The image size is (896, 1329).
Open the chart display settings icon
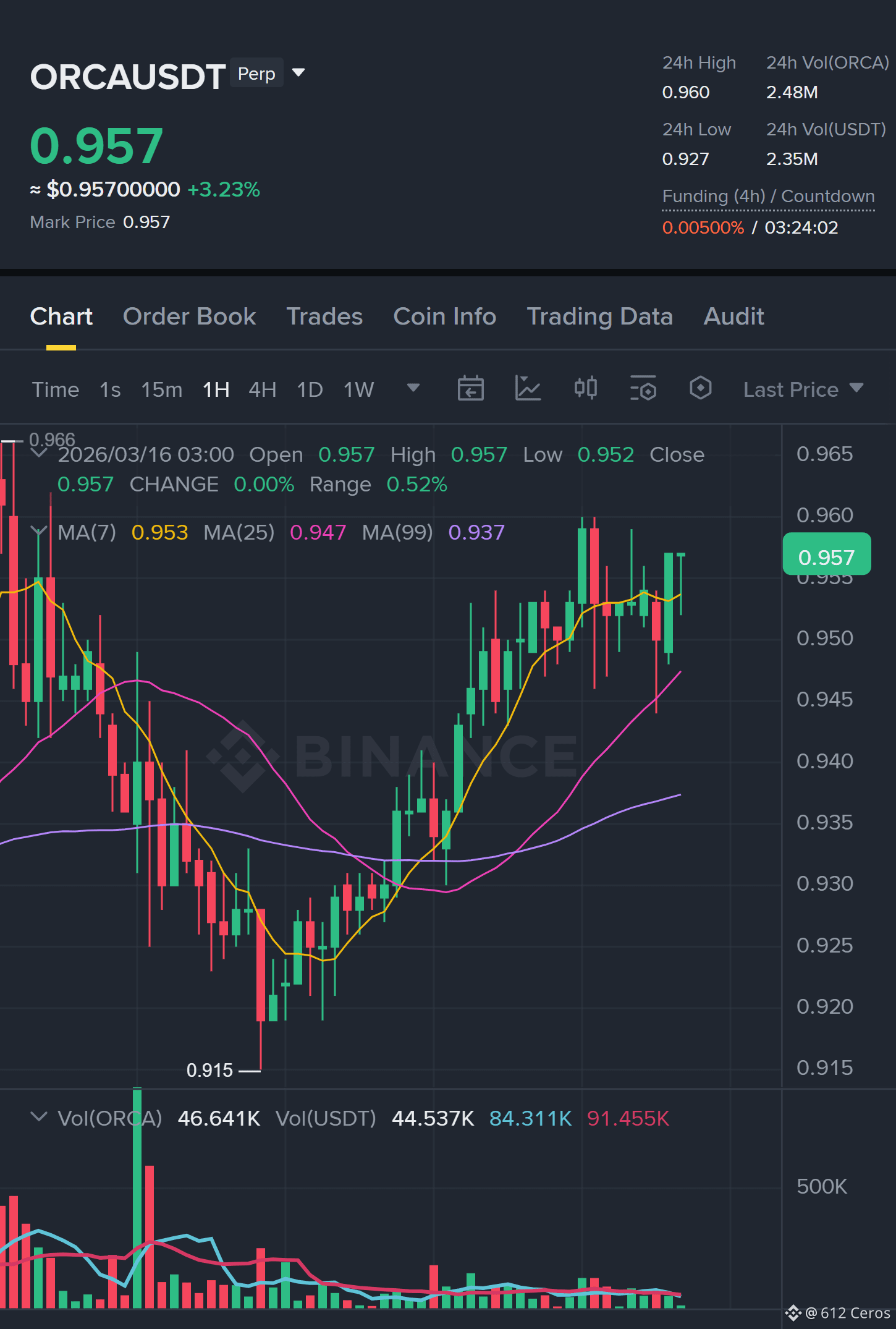pos(643,389)
